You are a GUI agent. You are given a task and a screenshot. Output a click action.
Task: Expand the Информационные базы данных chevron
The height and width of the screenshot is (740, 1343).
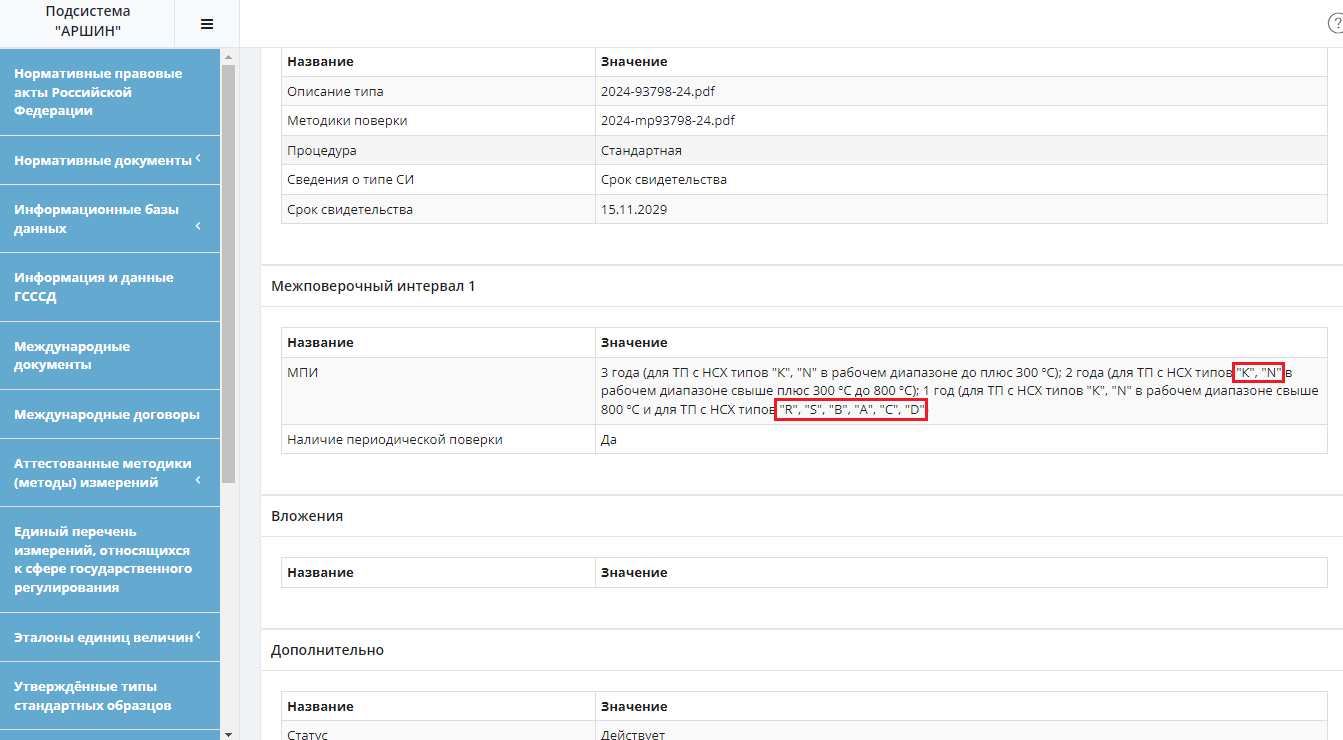(198, 226)
